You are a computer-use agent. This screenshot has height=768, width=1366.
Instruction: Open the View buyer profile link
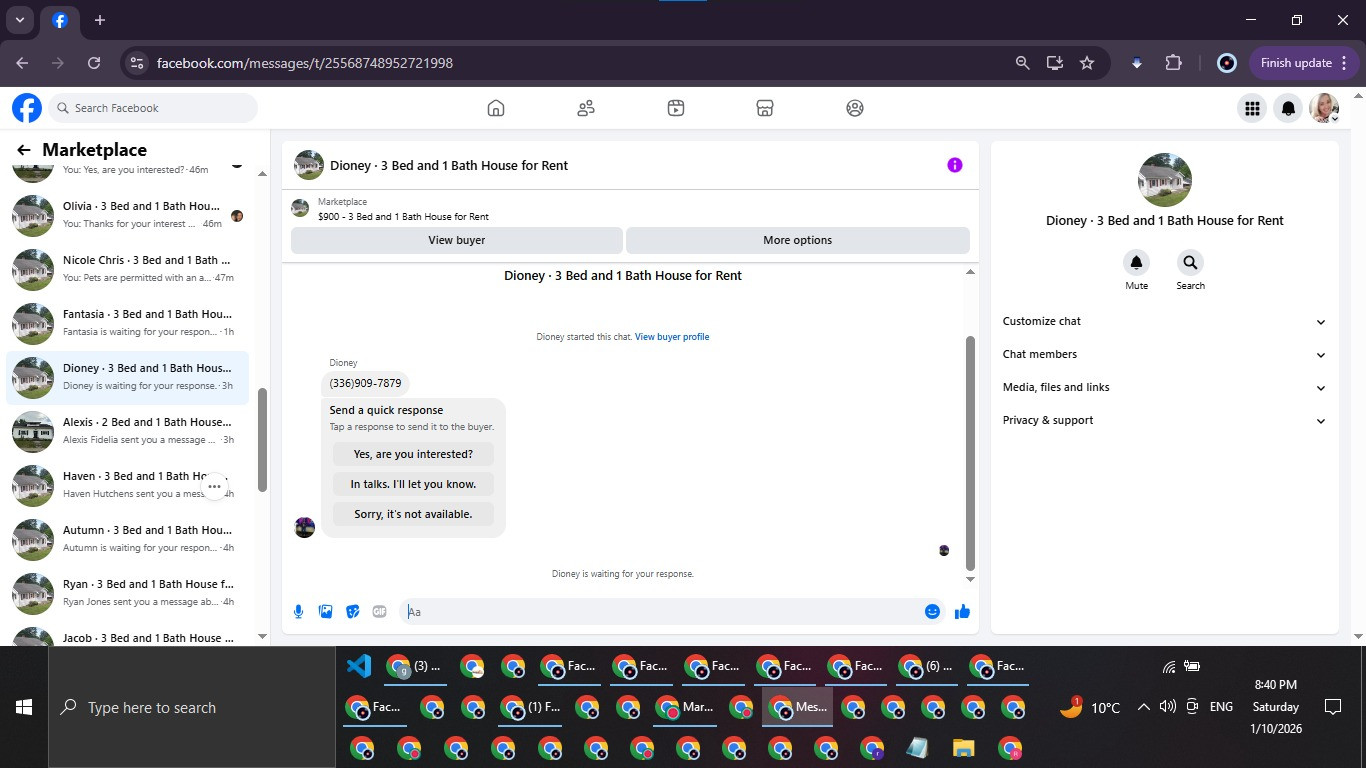[x=672, y=337]
